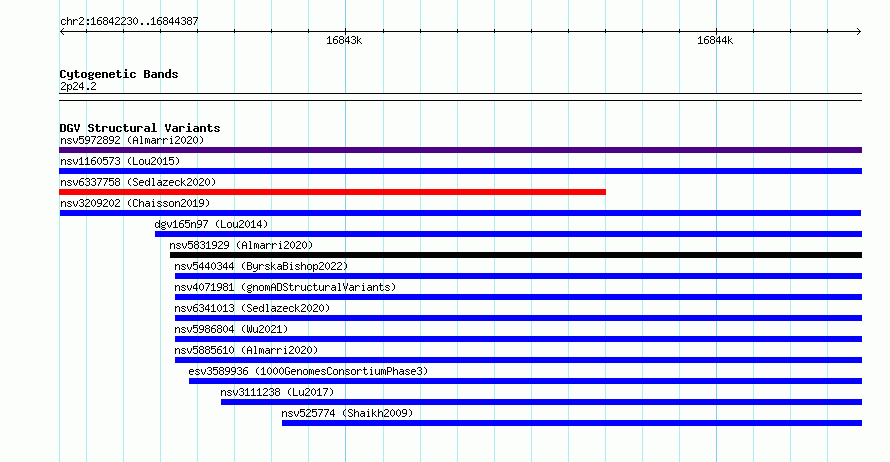Click the blue nsv525774 variant bar

click(x=572, y=423)
